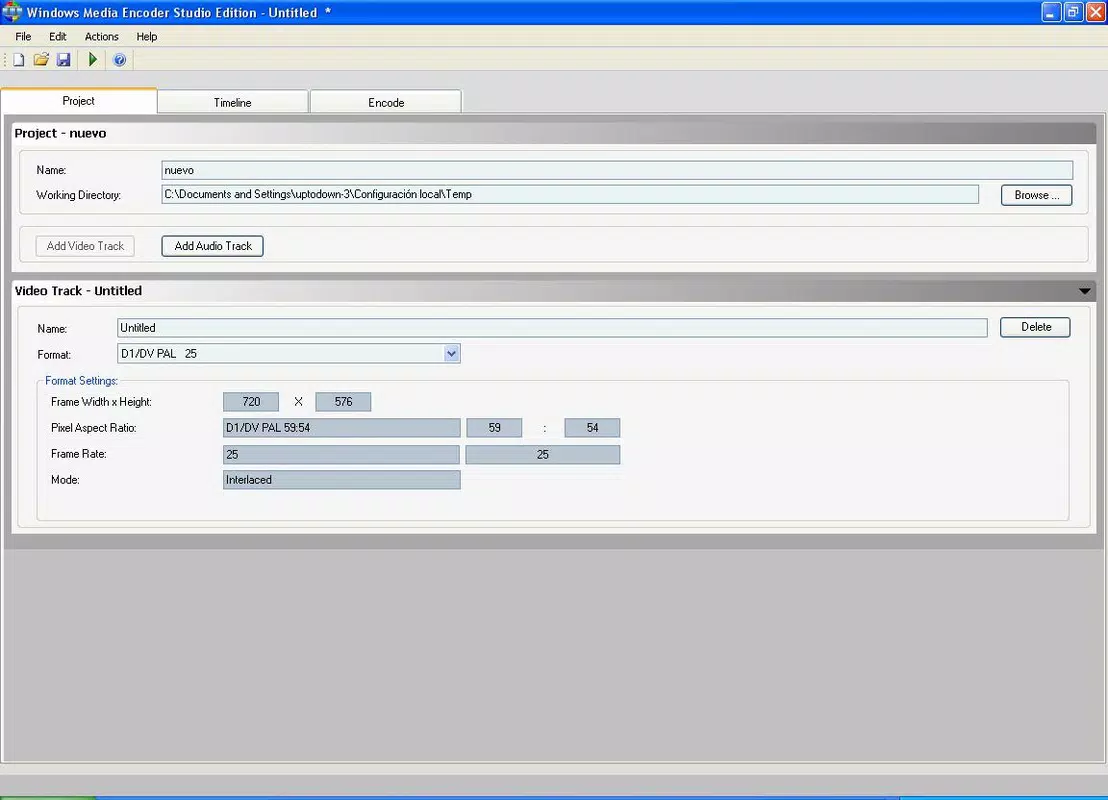This screenshot has width=1108, height=800.
Task: Click the Browse button
Action: click(x=1037, y=195)
